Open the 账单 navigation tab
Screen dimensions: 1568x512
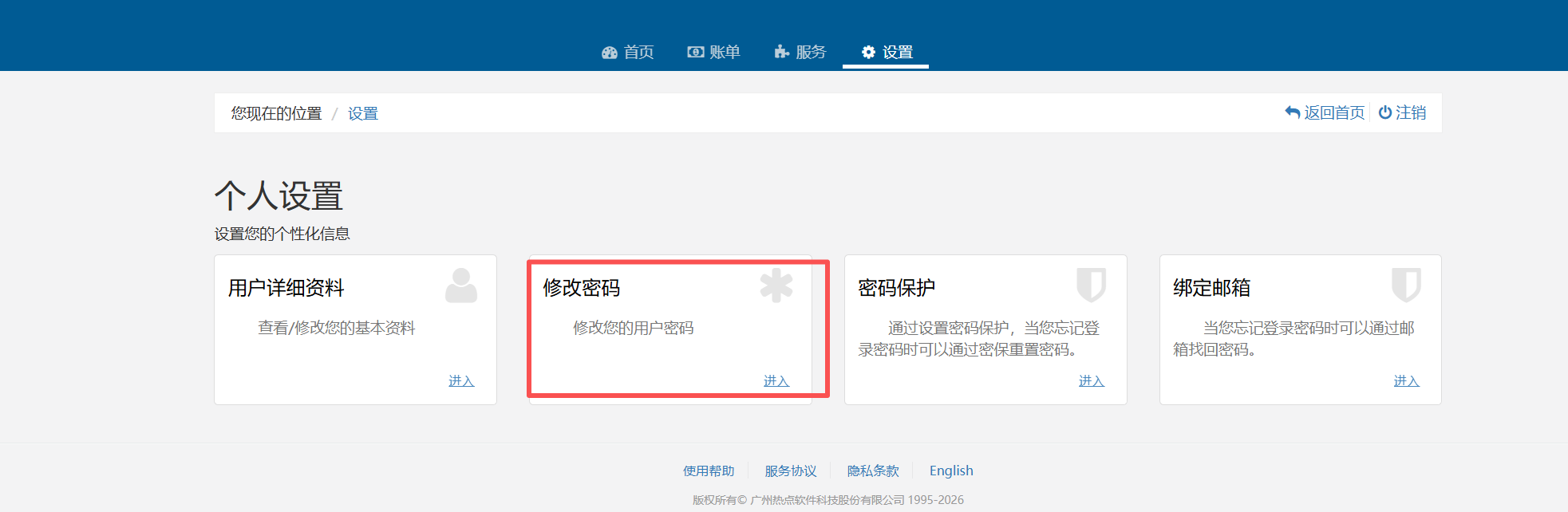coord(714,53)
